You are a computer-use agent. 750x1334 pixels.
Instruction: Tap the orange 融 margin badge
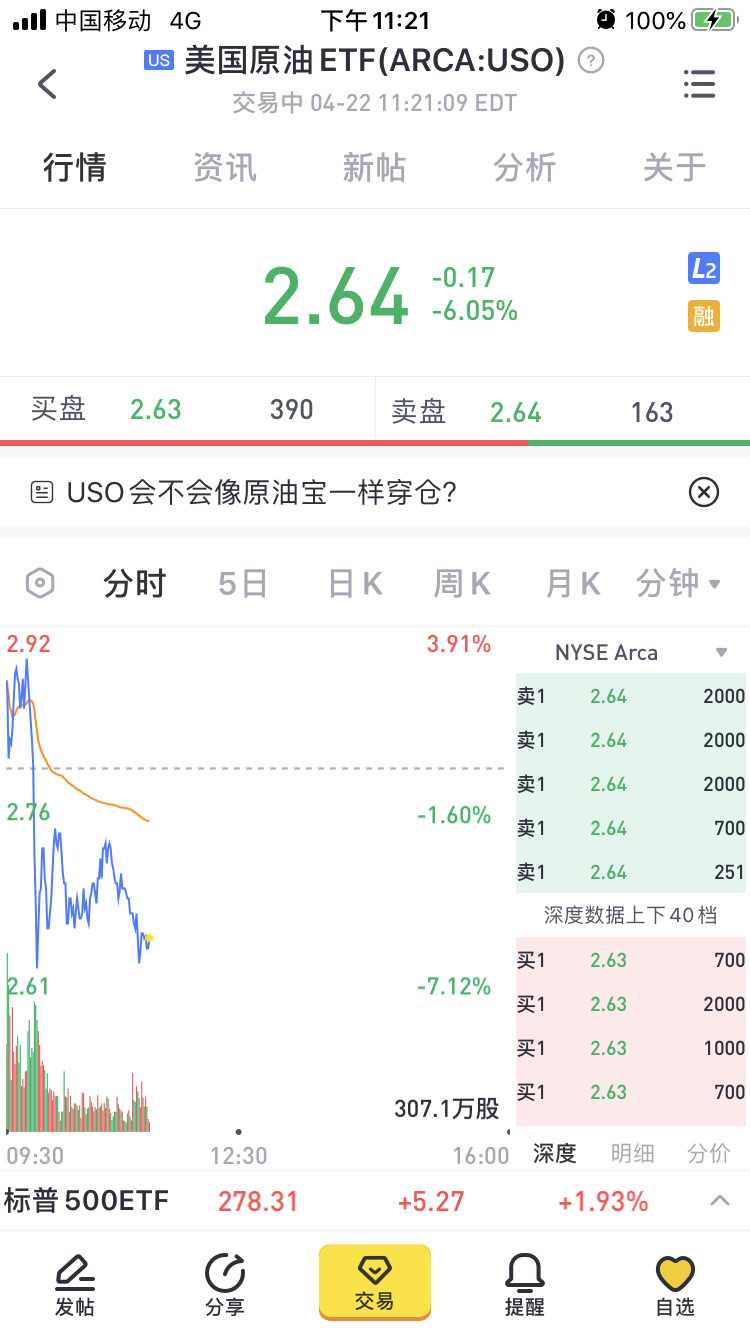(704, 316)
